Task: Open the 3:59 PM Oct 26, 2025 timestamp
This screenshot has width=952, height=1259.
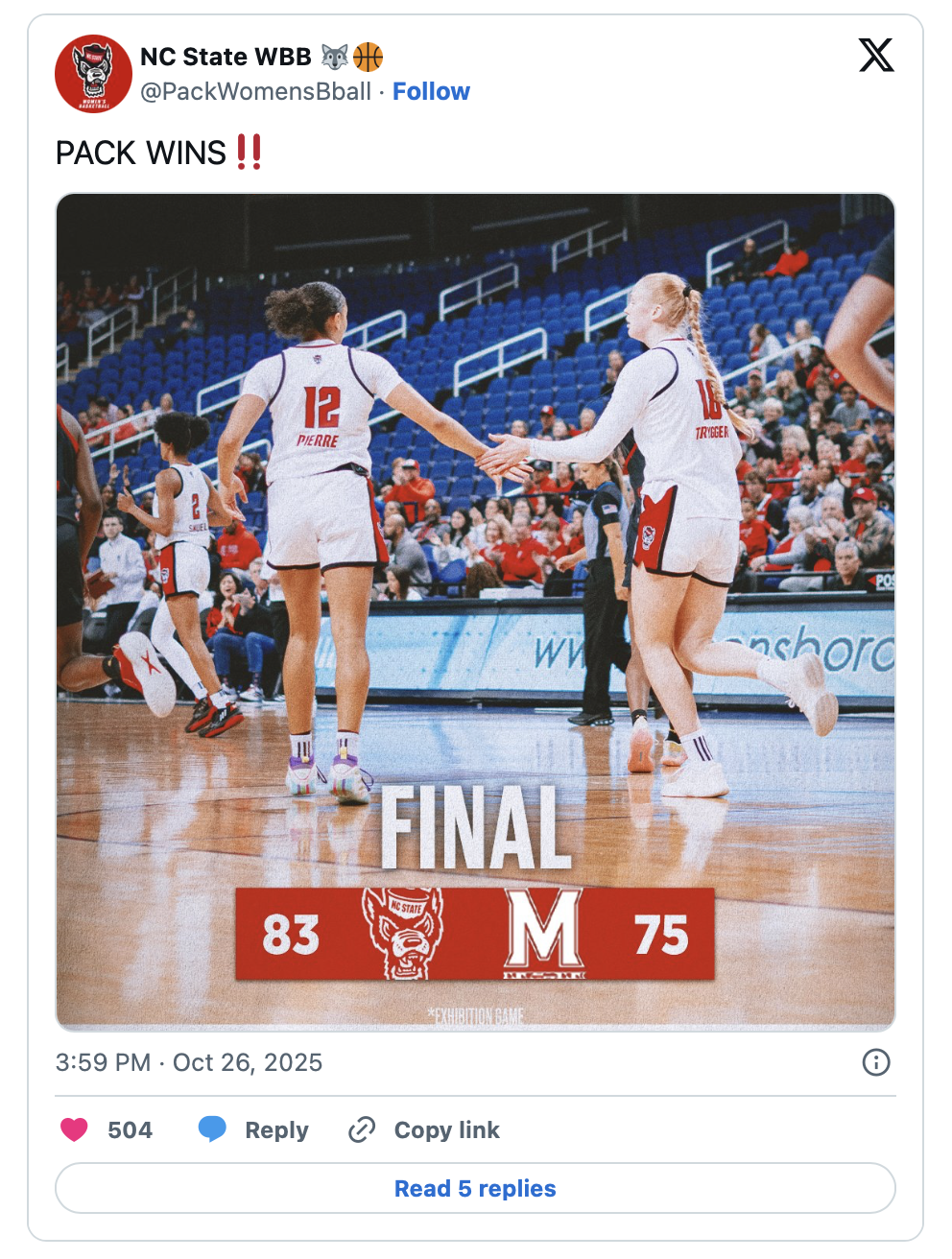Action: tap(189, 1062)
